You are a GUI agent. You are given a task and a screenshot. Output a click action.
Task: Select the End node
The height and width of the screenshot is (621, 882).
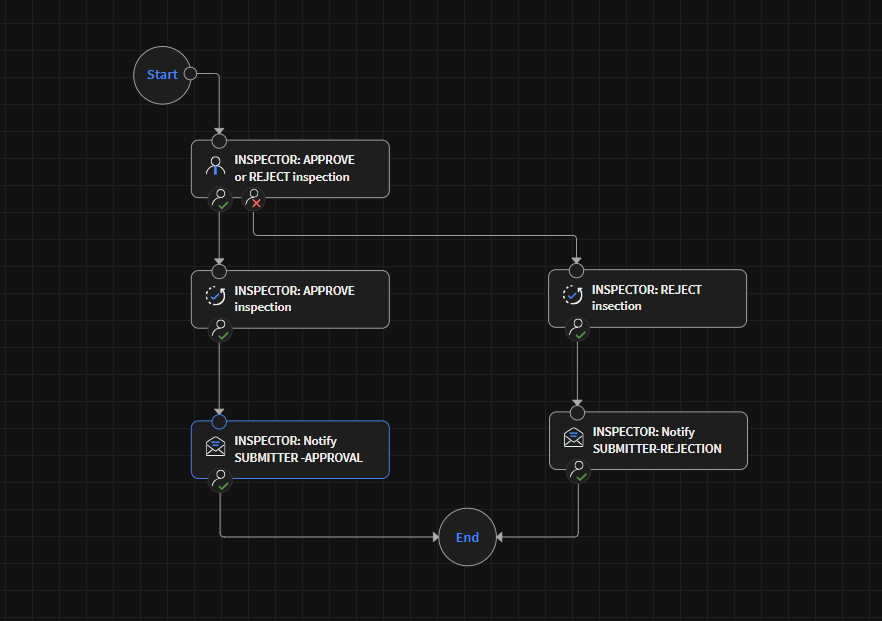[x=467, y=537]
